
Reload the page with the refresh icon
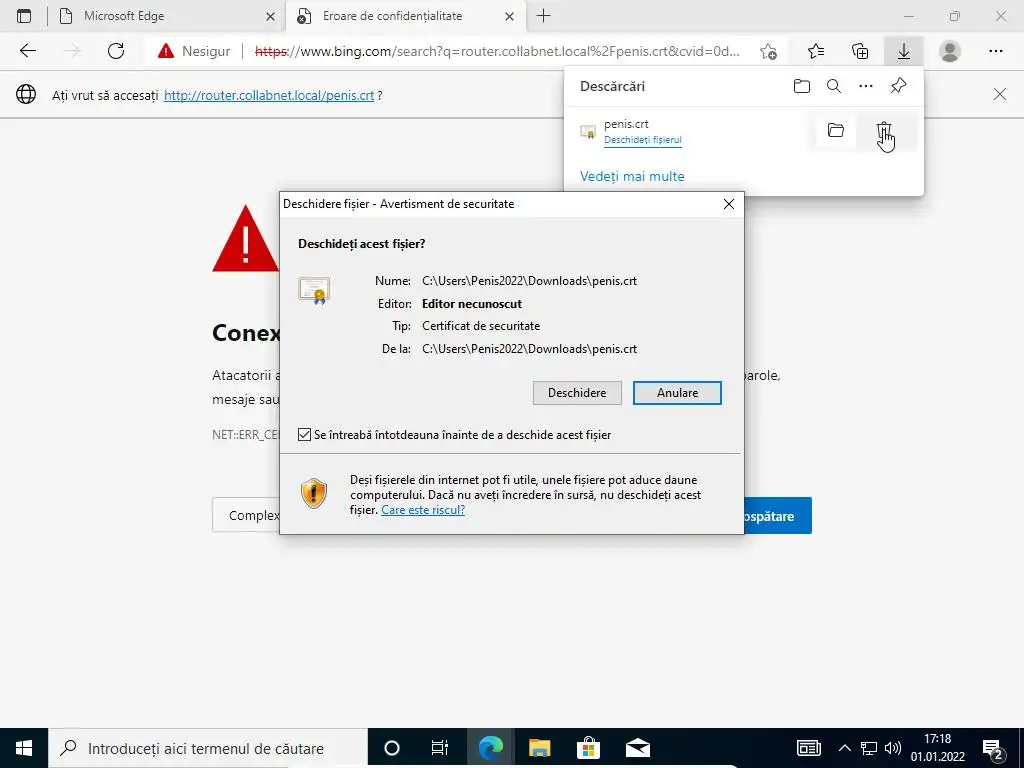coord(116,51)
